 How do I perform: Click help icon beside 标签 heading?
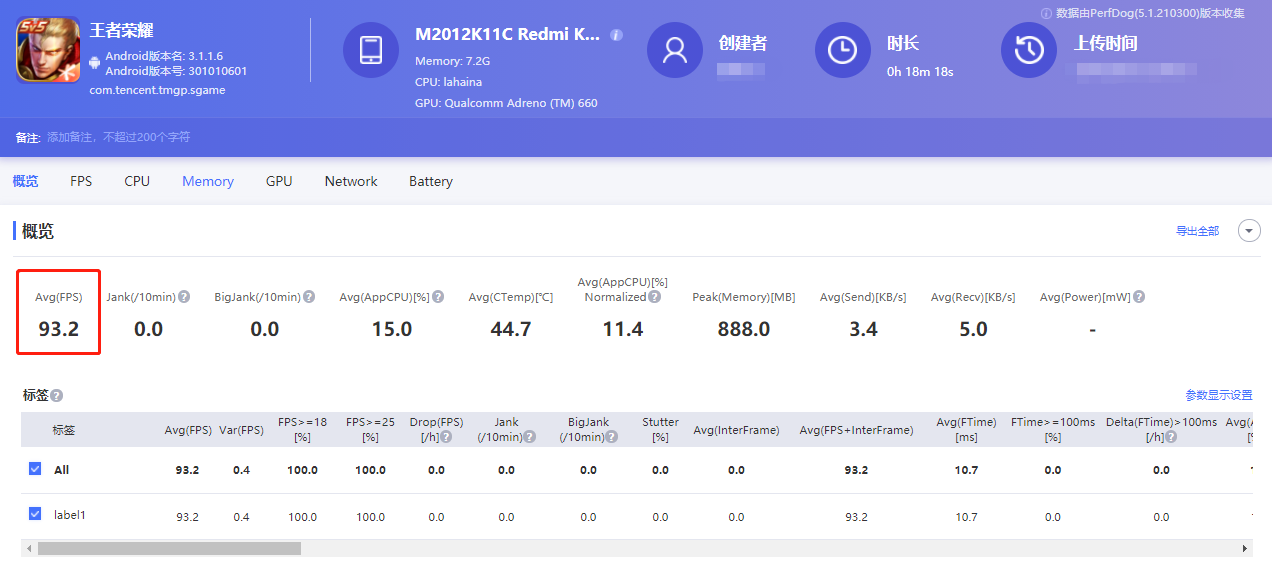click(57, 396)
